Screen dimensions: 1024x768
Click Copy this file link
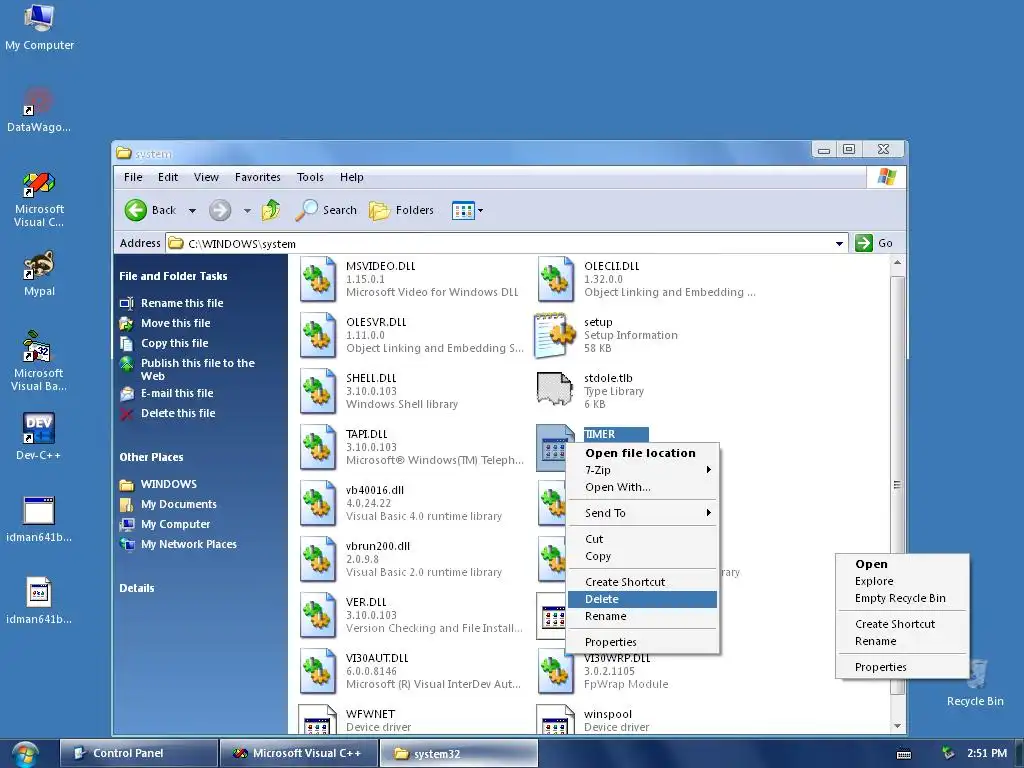tap(174, 344)
